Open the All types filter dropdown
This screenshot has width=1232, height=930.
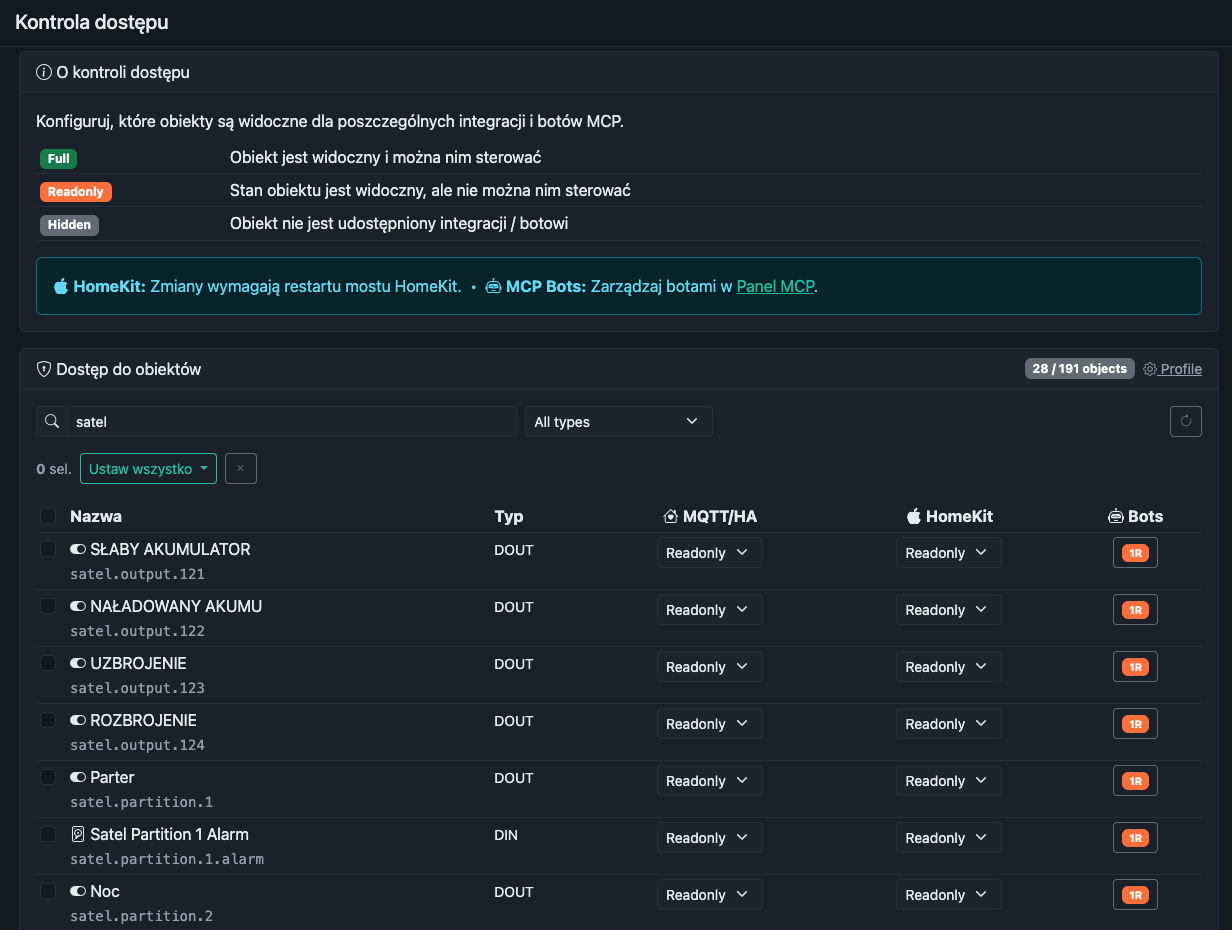[x=619, y=422]
